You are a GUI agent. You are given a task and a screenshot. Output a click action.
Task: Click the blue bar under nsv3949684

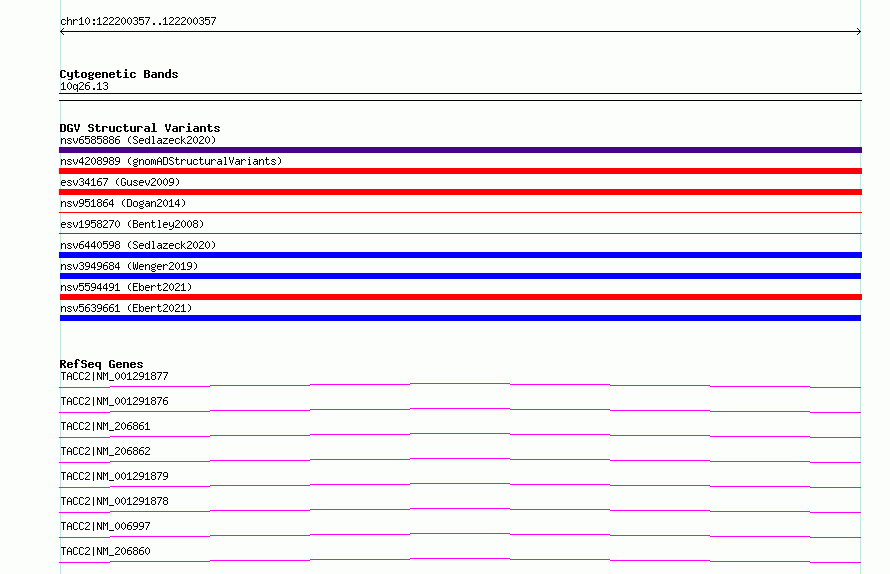pyautogui.click(x=460, y=276)
